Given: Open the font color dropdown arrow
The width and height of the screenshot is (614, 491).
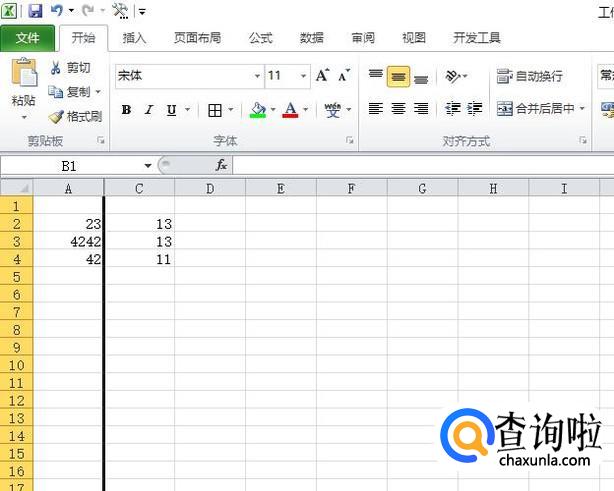Looking at the screenshot, I should pyautogui.click(x=305, y=110).
